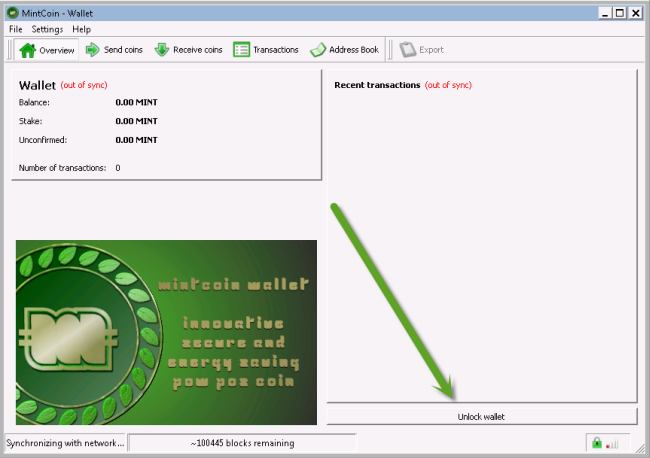Open Receive coins page
Image resolution: width=650 pixels, height=458 pixels.
point(188,50)
